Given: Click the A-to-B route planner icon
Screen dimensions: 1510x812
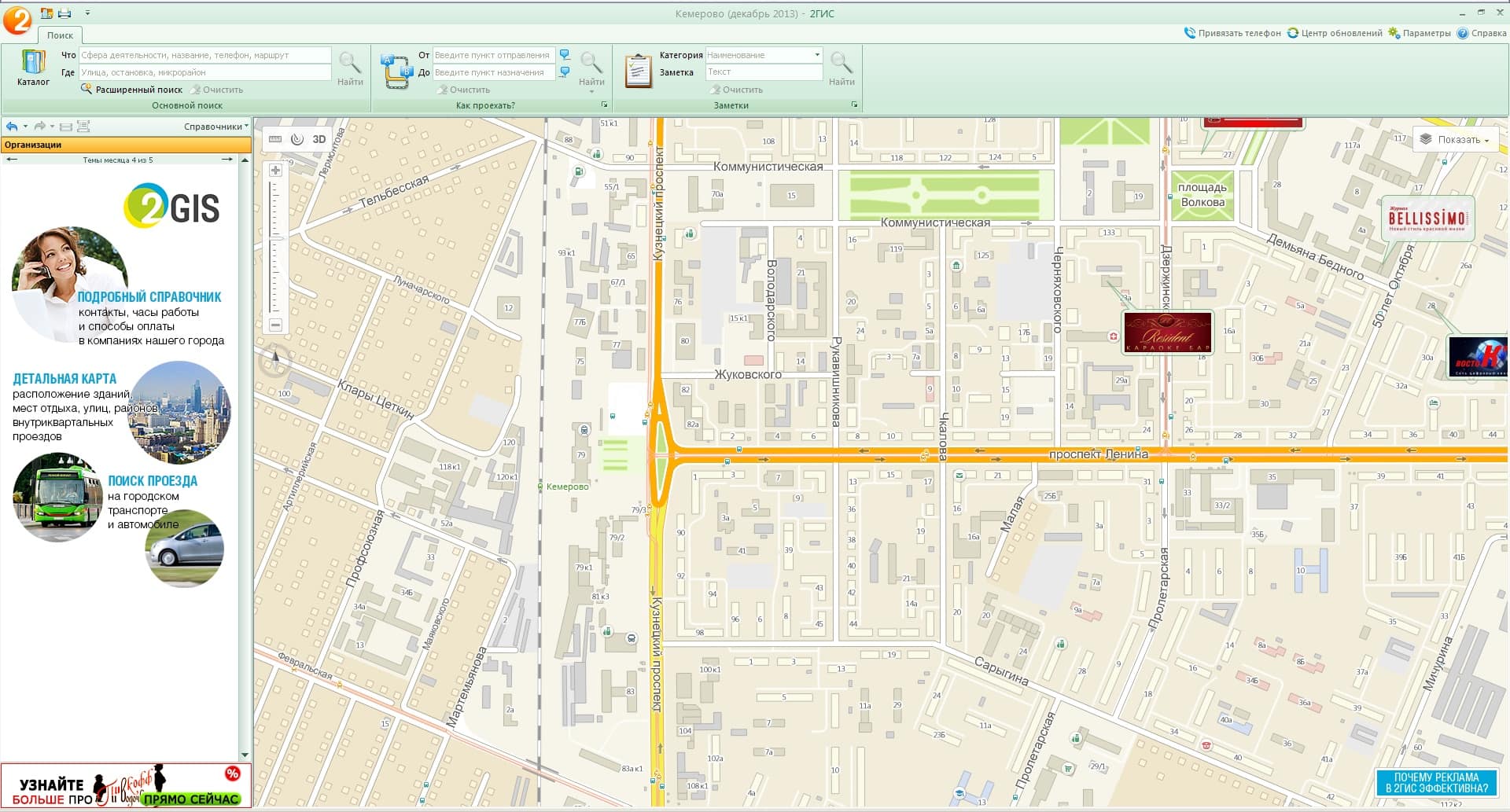Looking at the screenshot, I should click(396, 72).
